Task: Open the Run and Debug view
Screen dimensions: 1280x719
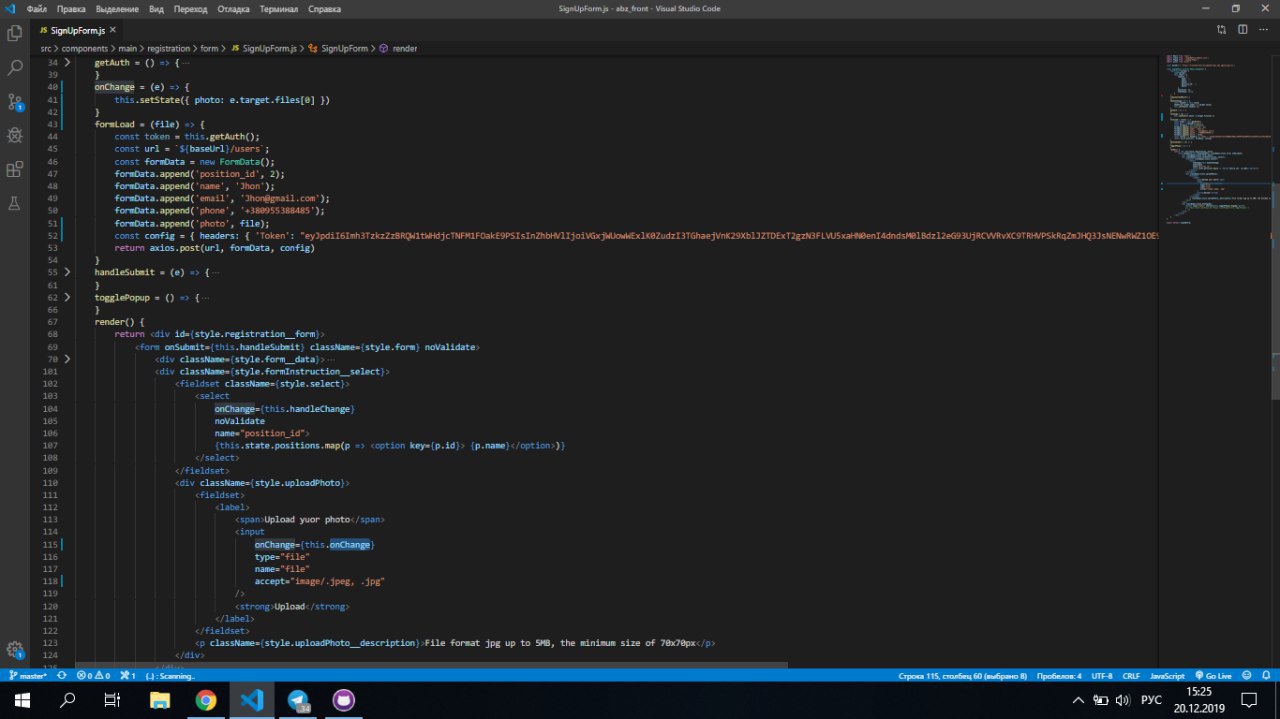Action: pos(15,135)
